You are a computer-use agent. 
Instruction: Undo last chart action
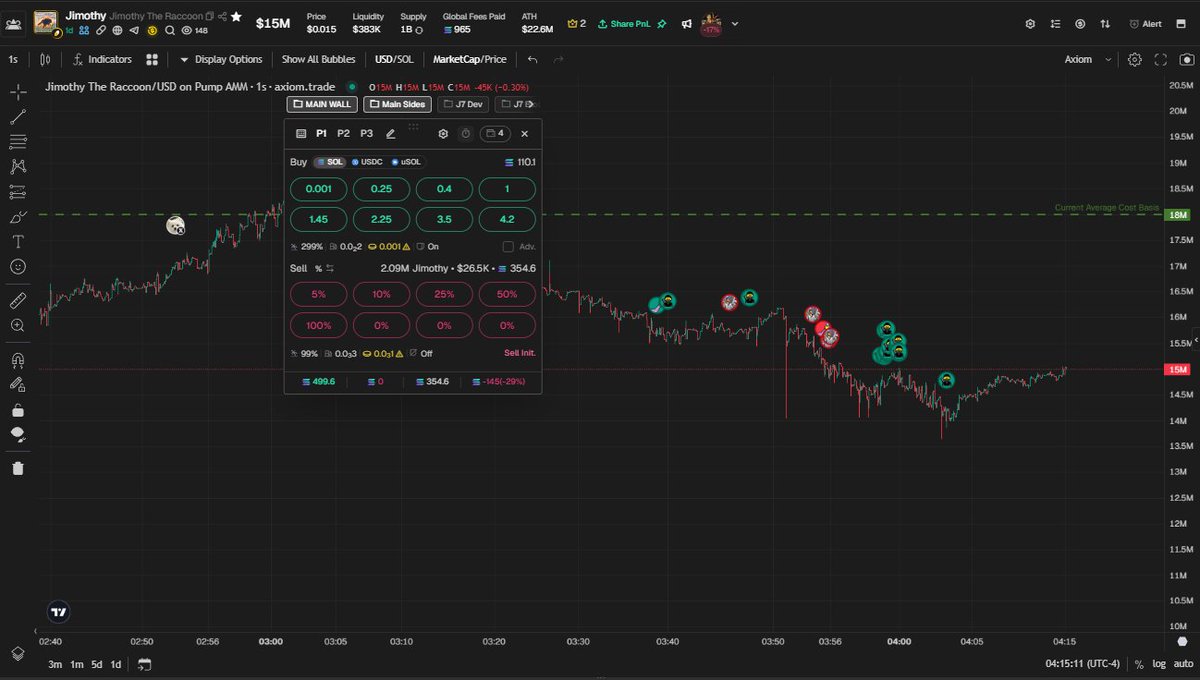point(533,59)
